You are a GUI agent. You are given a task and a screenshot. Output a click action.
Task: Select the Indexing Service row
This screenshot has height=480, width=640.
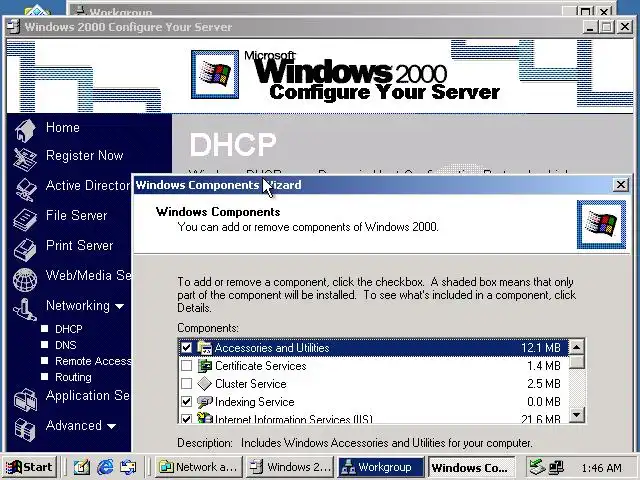click(373, 402)
